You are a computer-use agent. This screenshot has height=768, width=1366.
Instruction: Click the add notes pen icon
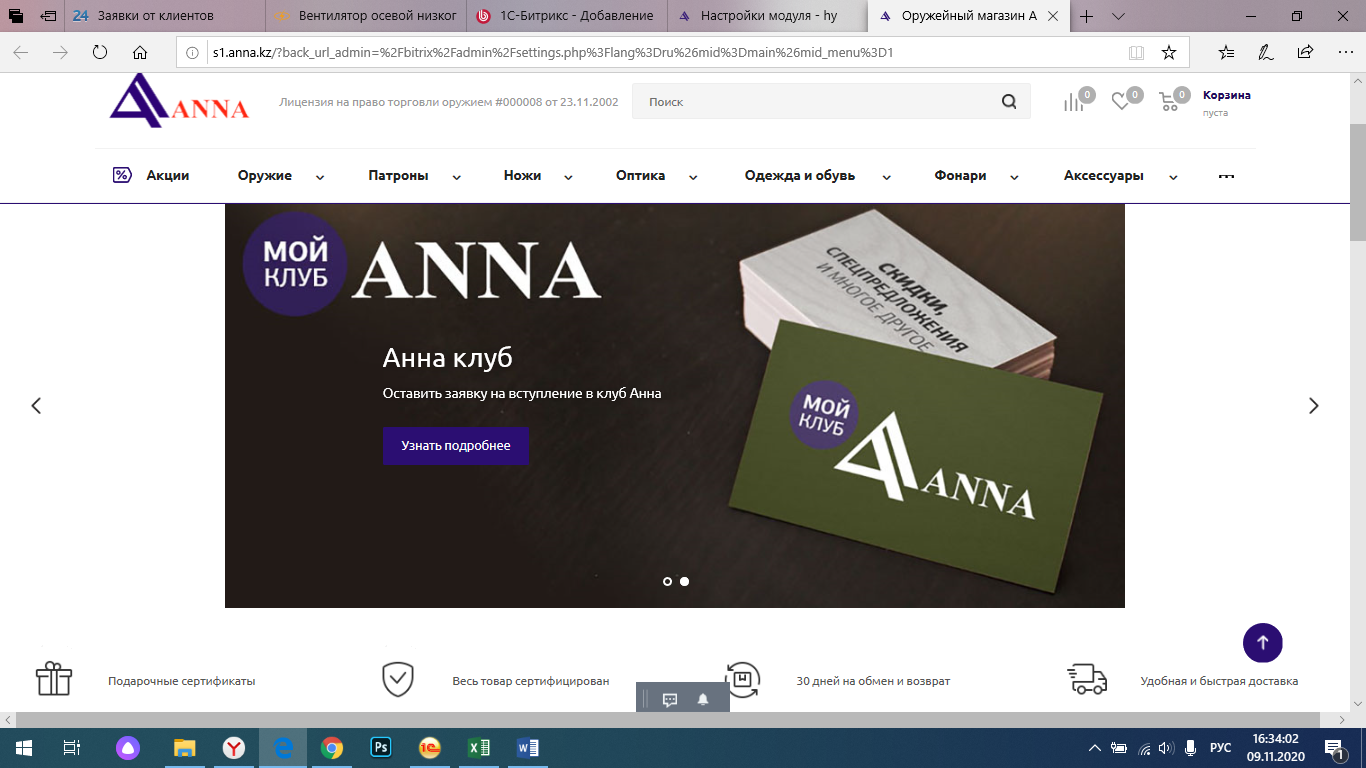point(1266,52)
